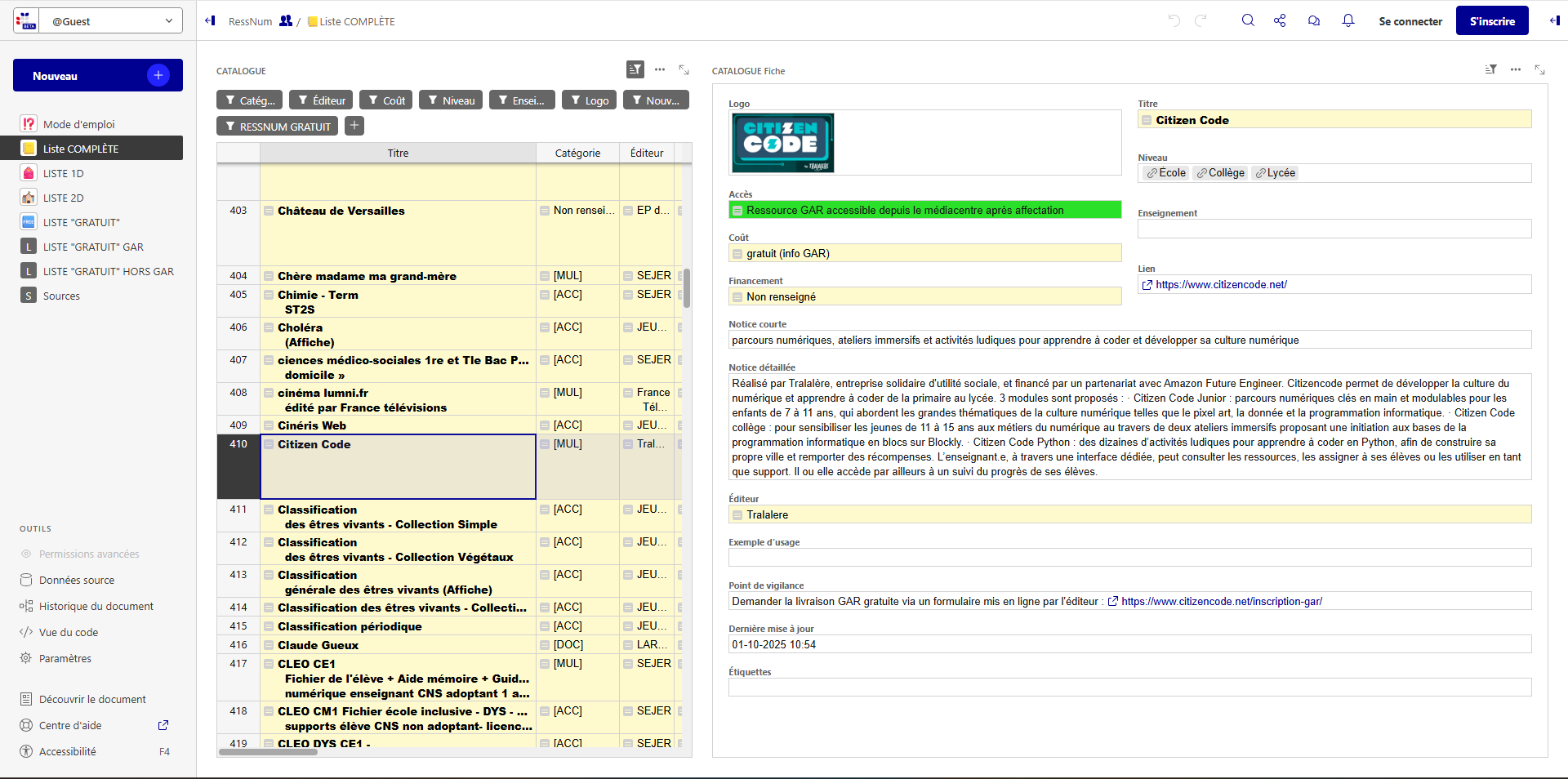Click the table's horizontal scrollbar
Screen dimensions: 1568x779
[x=269, y=752]
